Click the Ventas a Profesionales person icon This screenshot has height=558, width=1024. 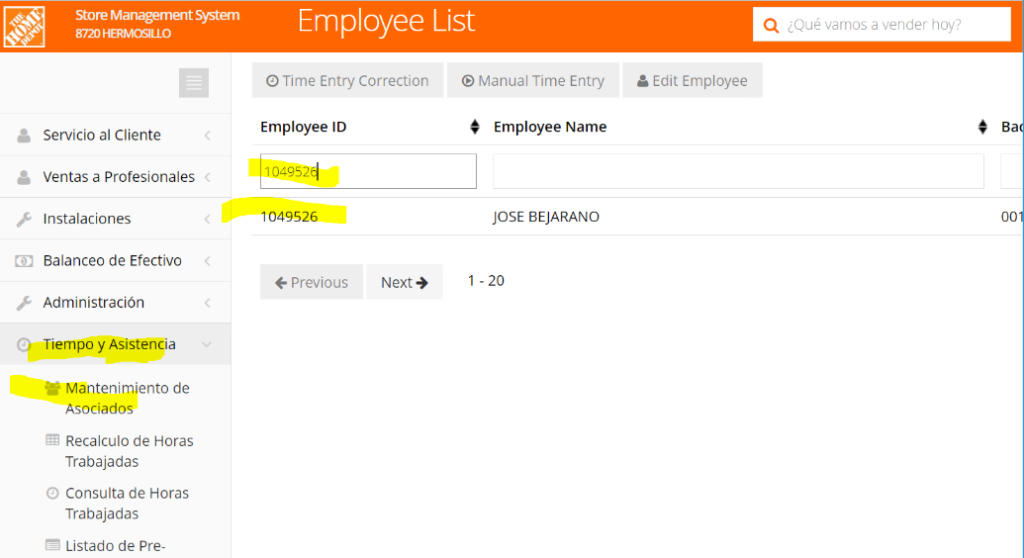(24, 177)
